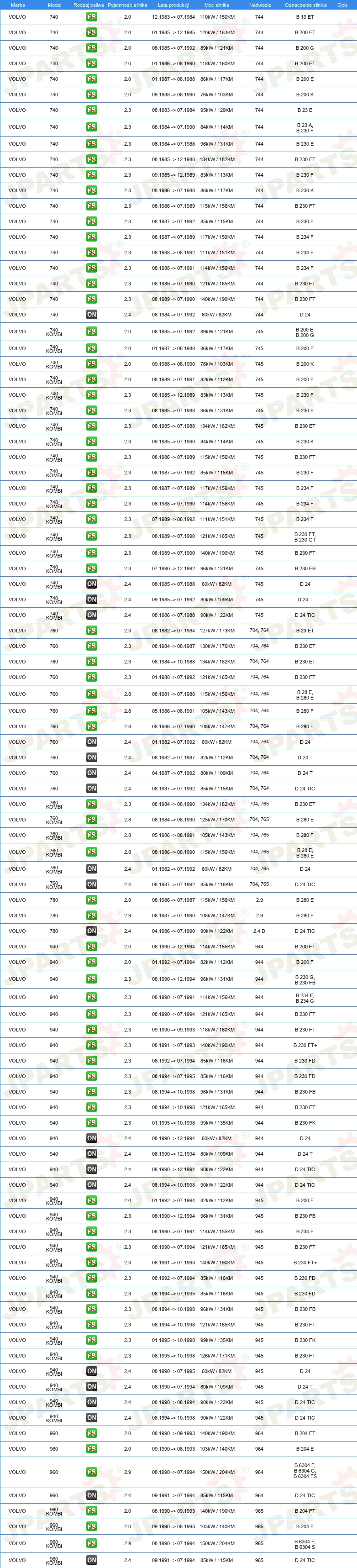Click the '2.4 D' body cell in 780 row
357x1568 pixels.
[259, 931]
